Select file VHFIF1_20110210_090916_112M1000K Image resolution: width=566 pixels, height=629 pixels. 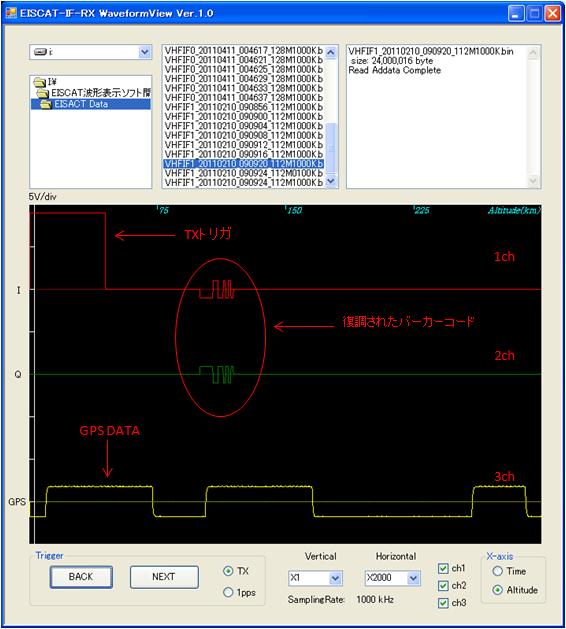click(243, 154)
